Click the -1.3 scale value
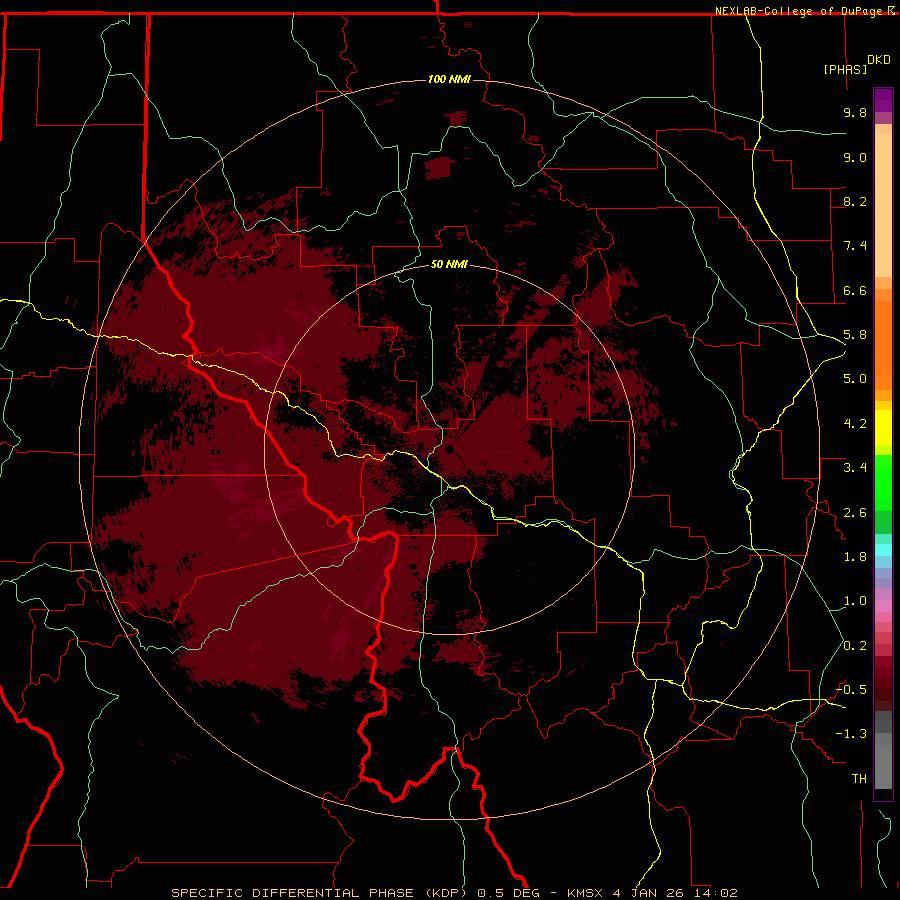The width and height of the screenshot is (900, 900). (852, 734)
